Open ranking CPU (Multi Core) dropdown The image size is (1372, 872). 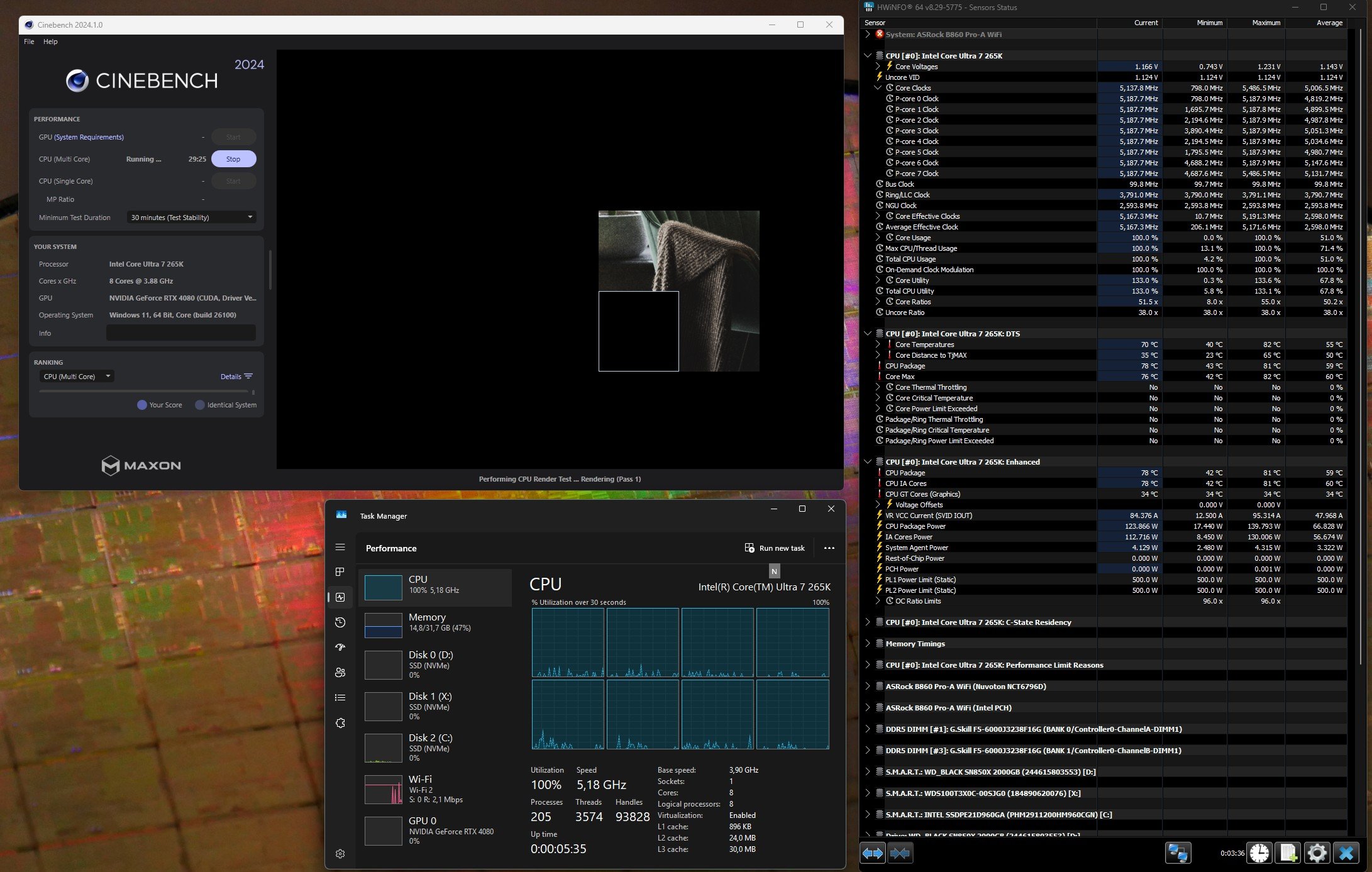click(77, 377)
